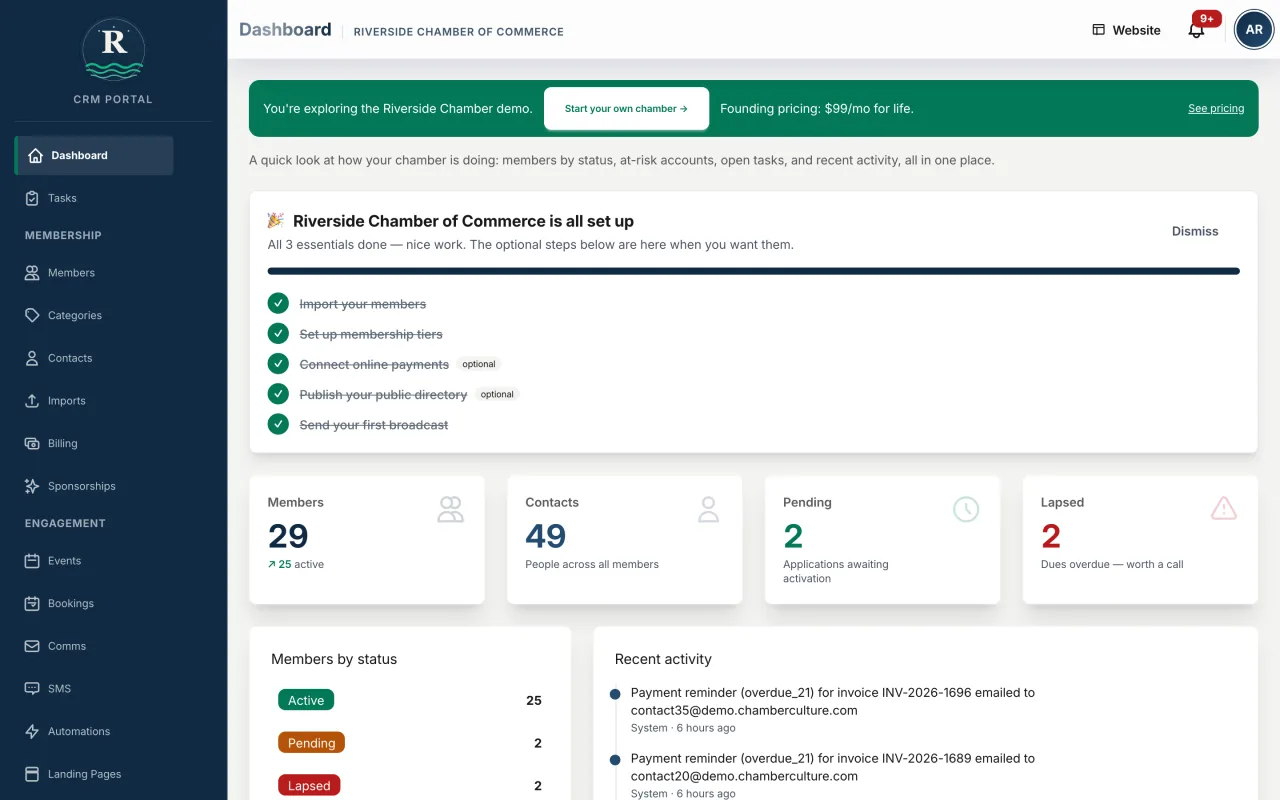Toggle the Connect online payments checkmark
1280x800 pixels.
[278, 364]
